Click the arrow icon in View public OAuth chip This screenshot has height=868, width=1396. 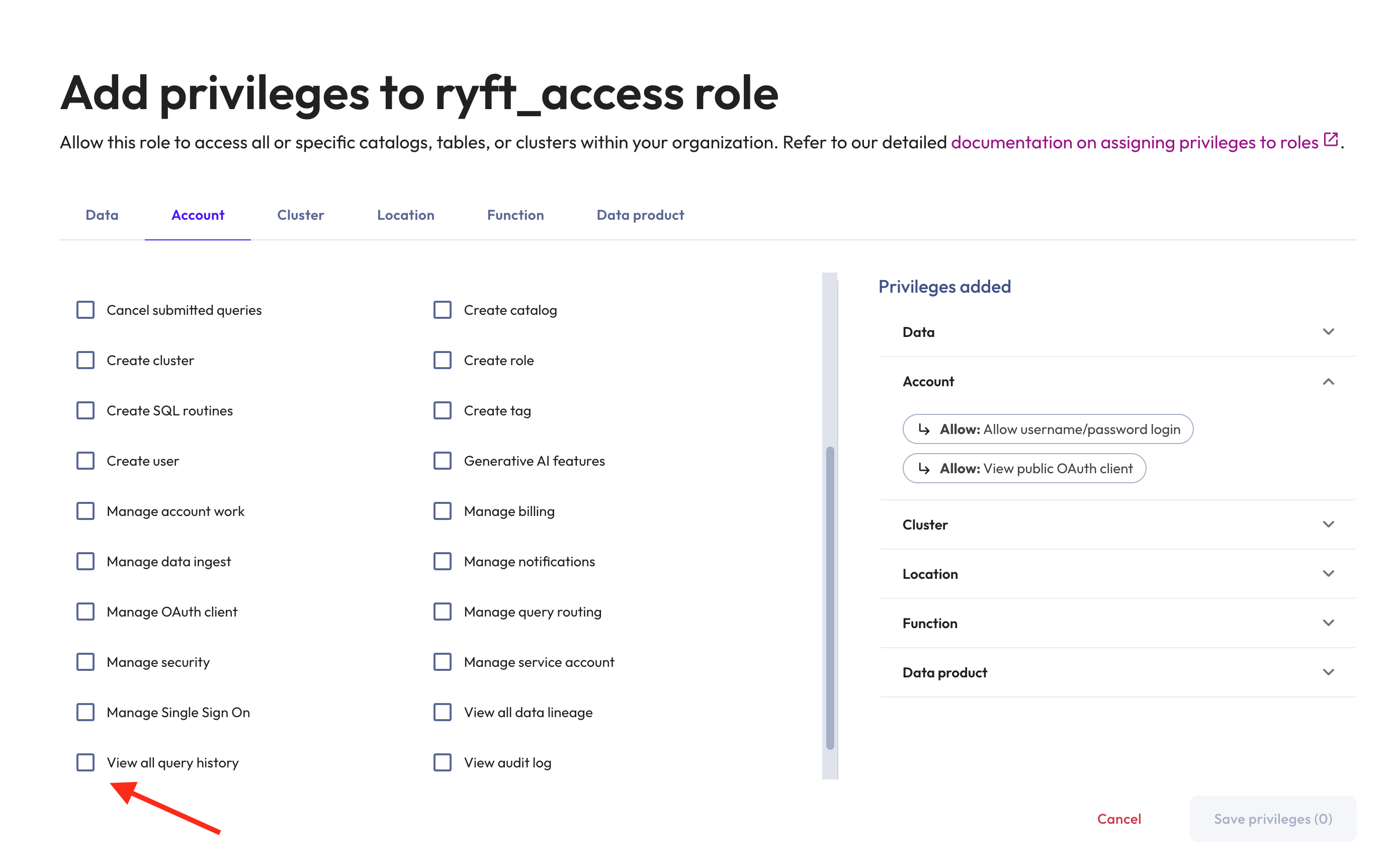924,468
